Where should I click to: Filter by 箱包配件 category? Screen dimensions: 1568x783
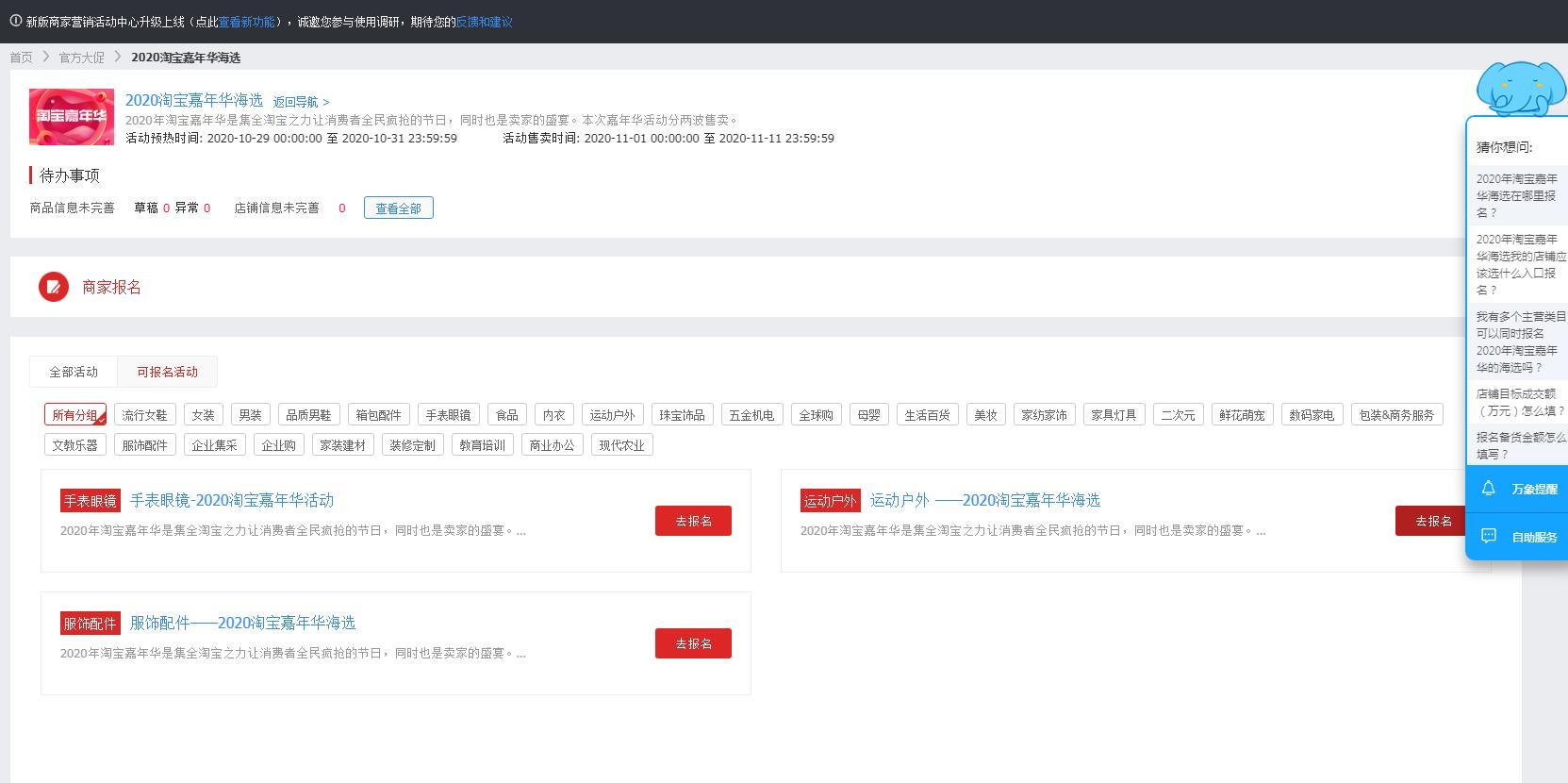coord(379,415)
